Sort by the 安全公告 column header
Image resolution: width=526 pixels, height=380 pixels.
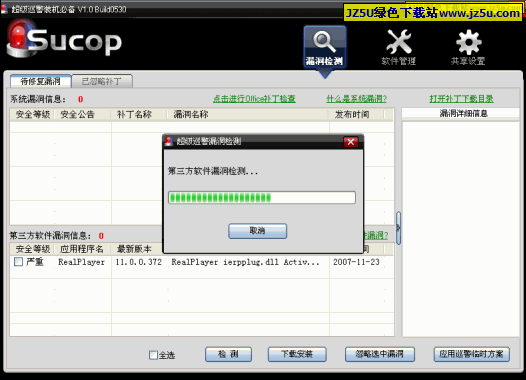point(83,115)
